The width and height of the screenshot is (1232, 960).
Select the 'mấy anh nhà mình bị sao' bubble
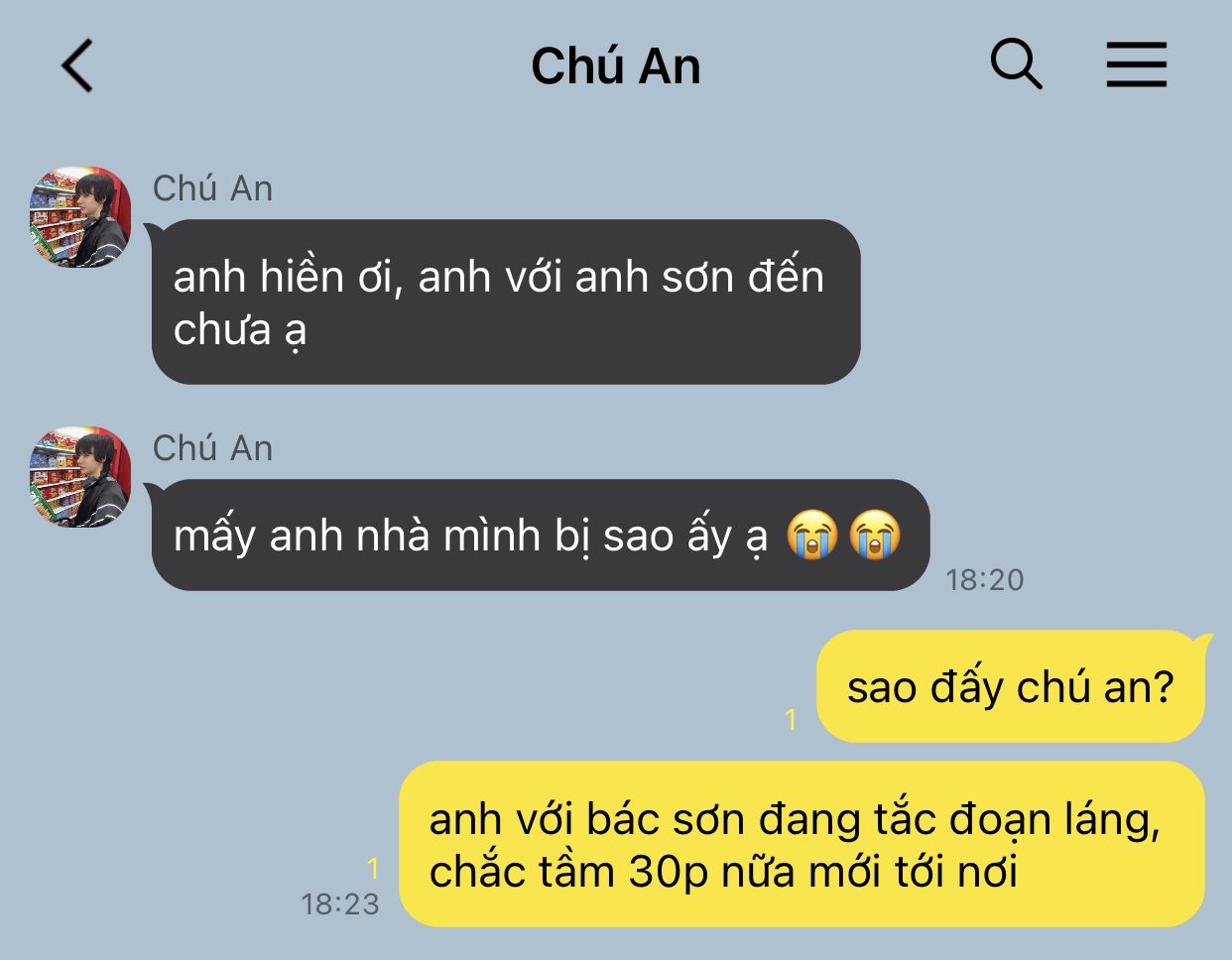pos(540,536)
